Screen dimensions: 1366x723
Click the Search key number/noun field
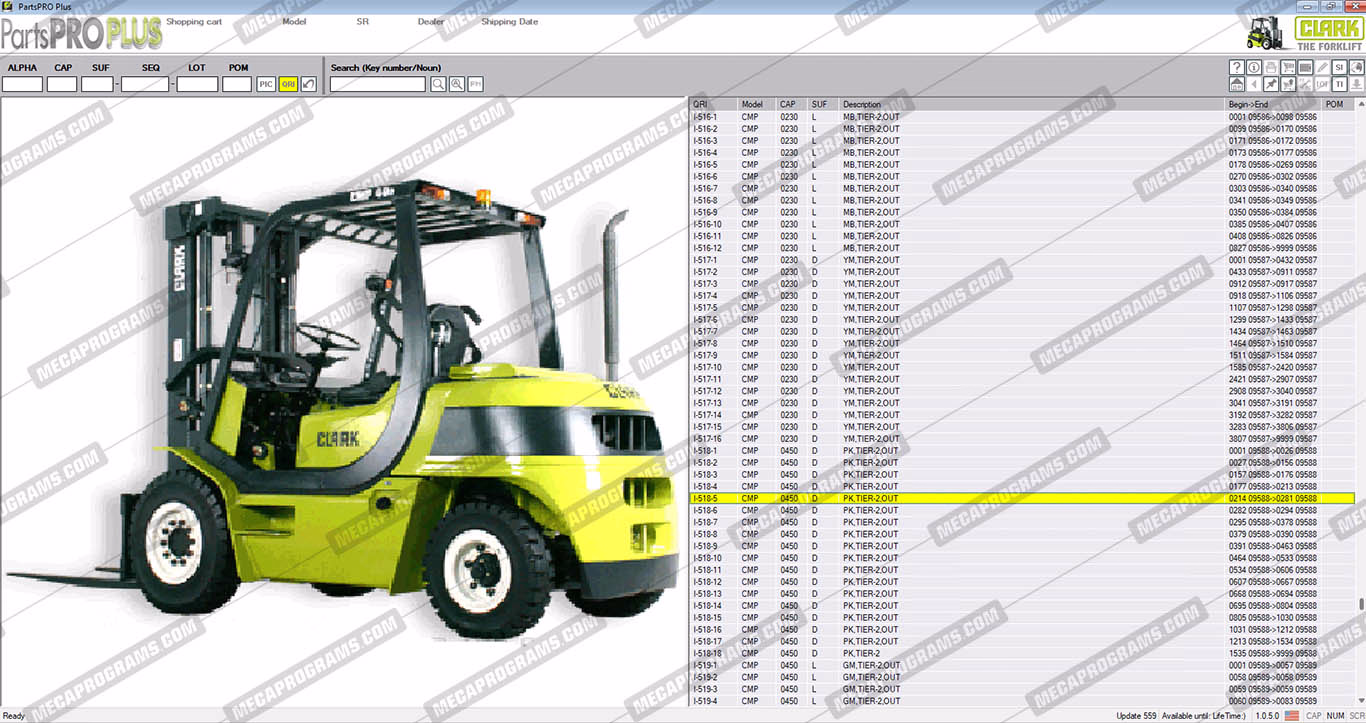pyautogui.click(x=378, y=84)
